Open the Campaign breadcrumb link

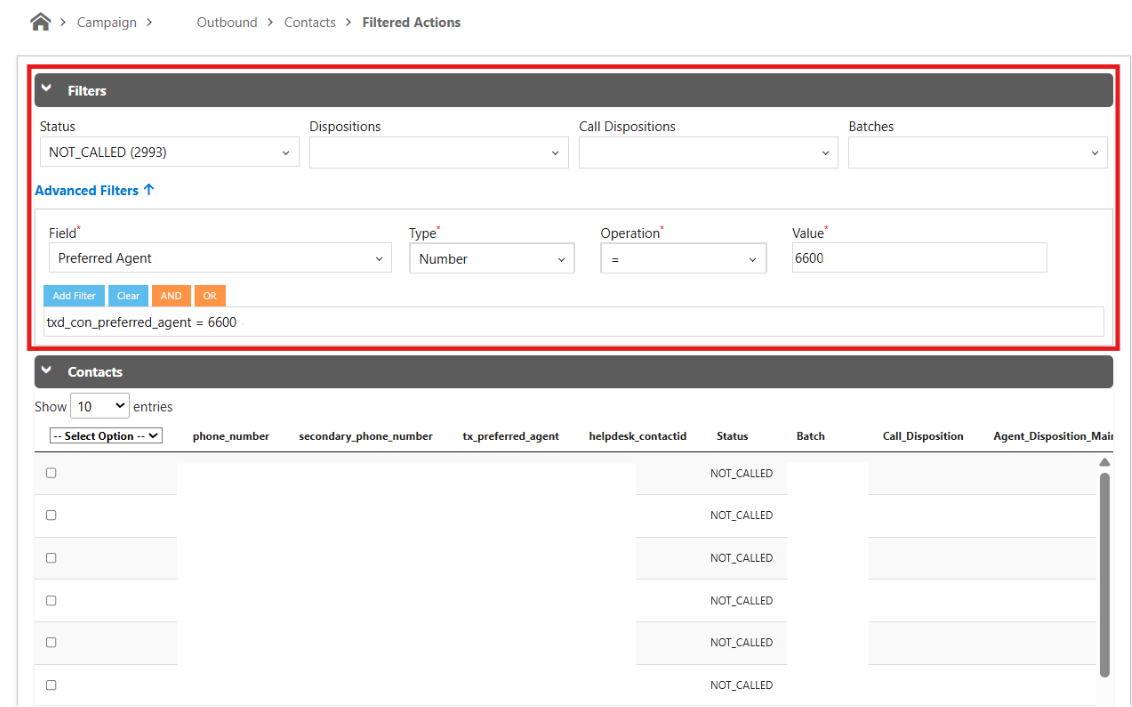tap(106, 22)
